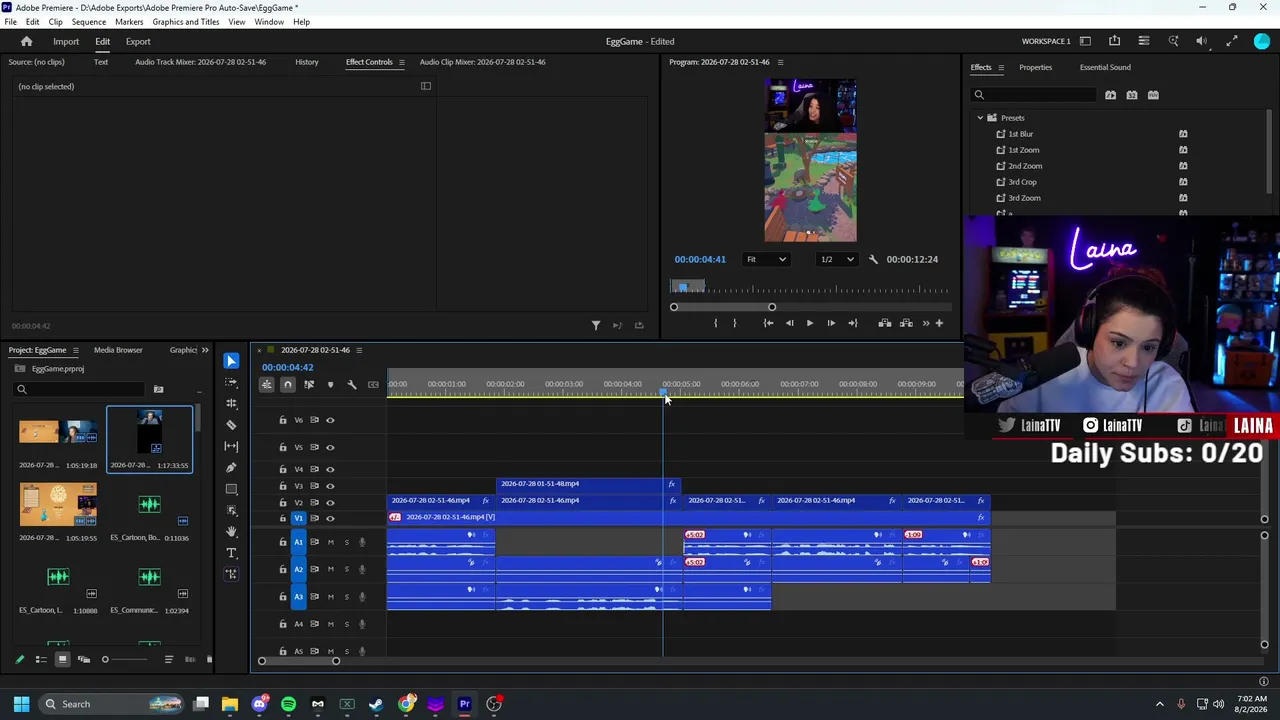This screenshot has height=720, width=1280.
Task: Open the 1/2 playback resolution dropdown
Action: (837, 259)
